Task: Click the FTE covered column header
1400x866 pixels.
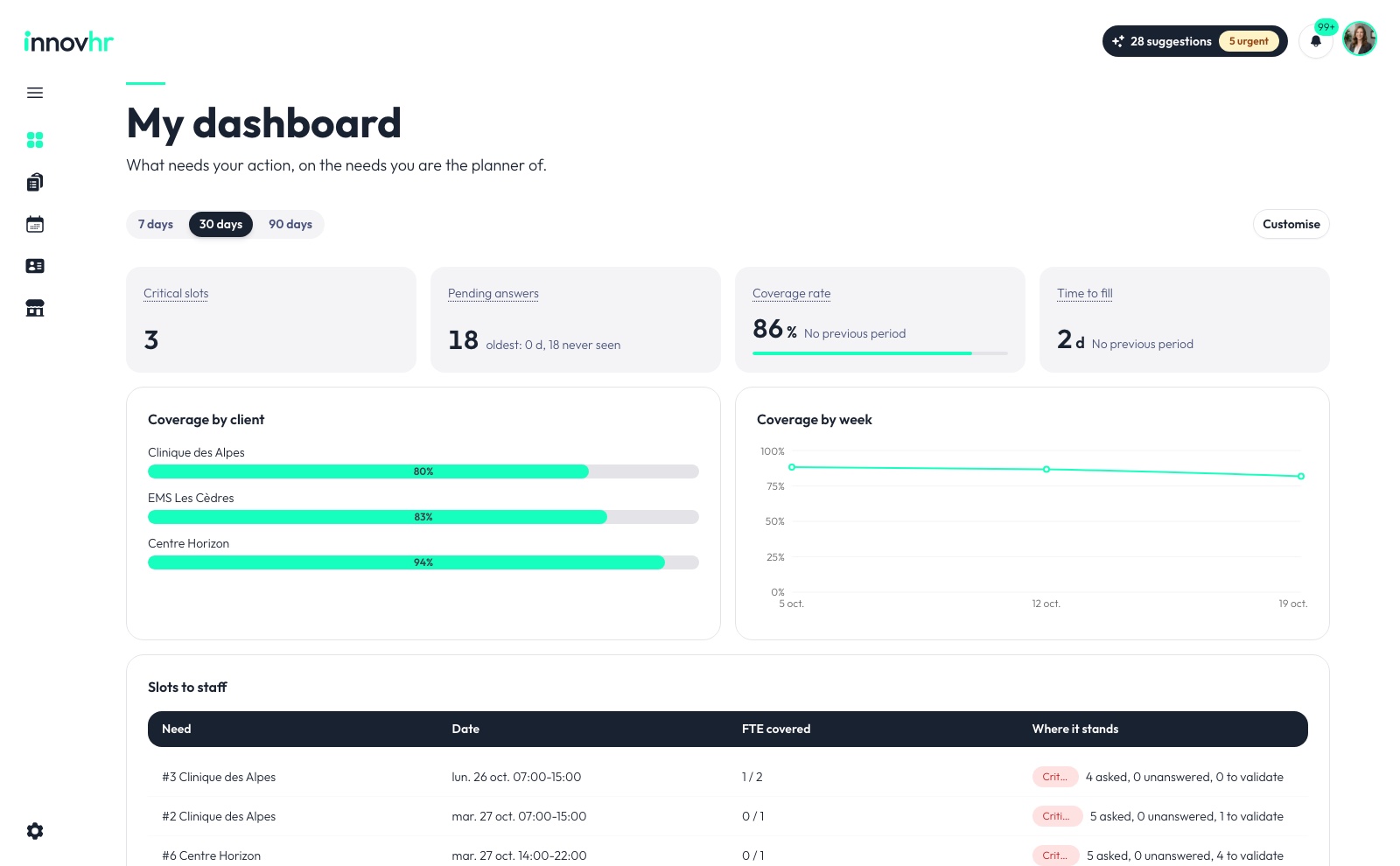Action: tap(776, 729)
